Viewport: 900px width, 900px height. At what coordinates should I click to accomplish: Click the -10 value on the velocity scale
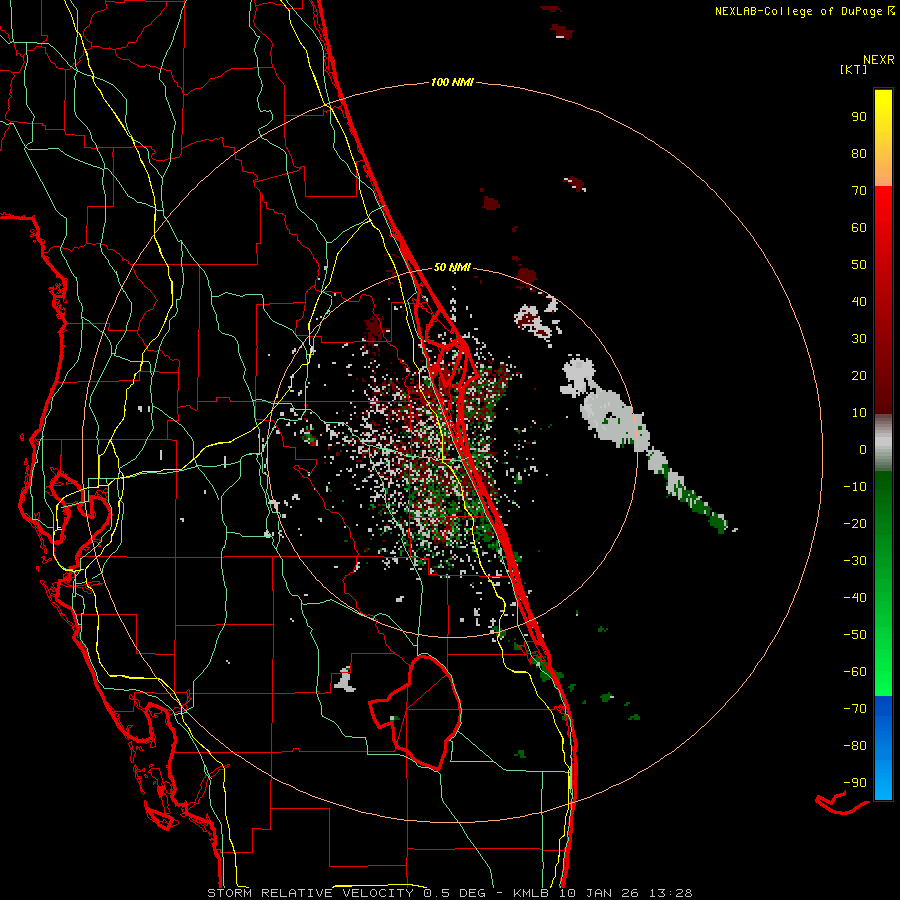855,487
